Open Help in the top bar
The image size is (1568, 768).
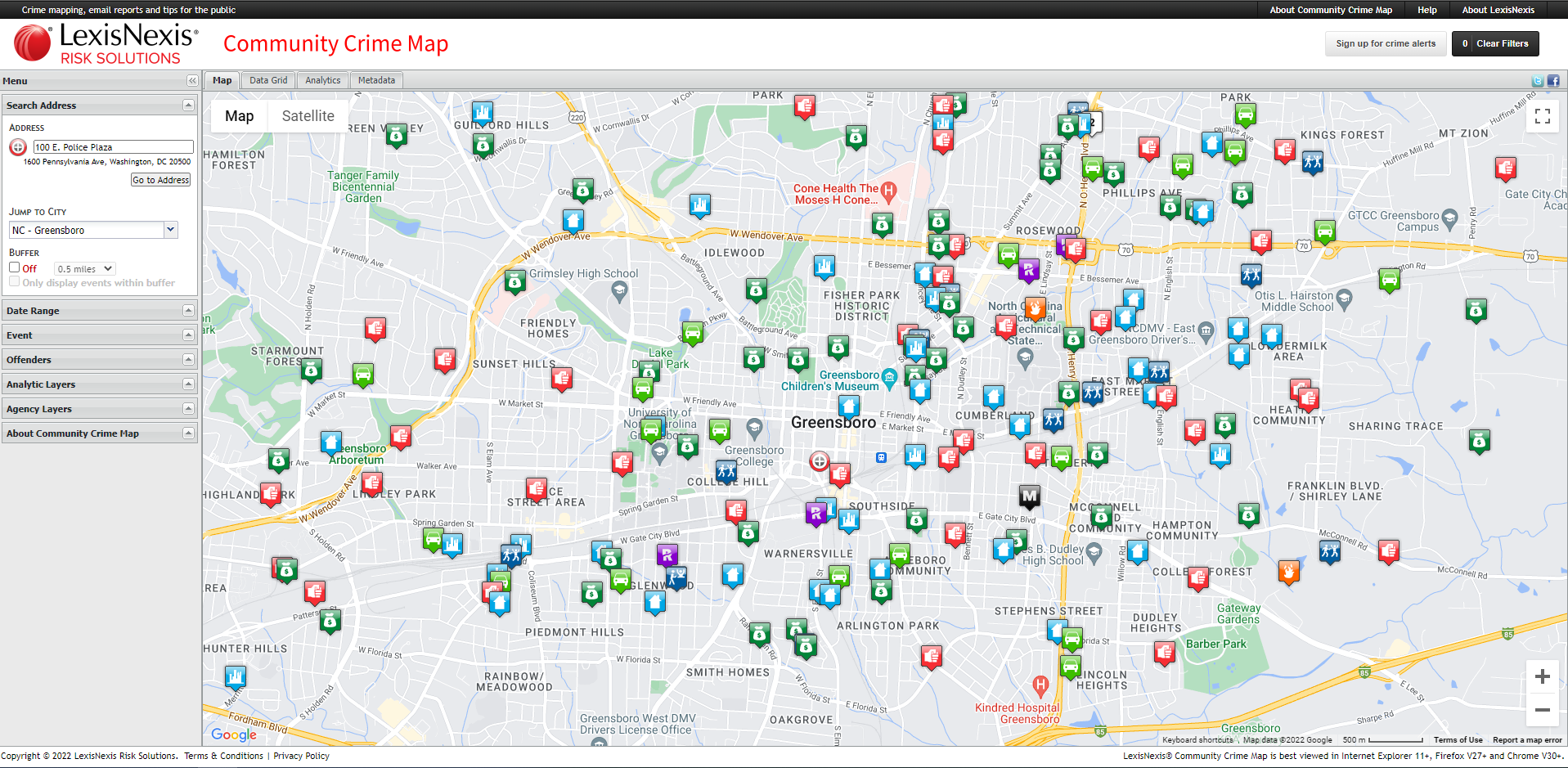[1427, 10]
